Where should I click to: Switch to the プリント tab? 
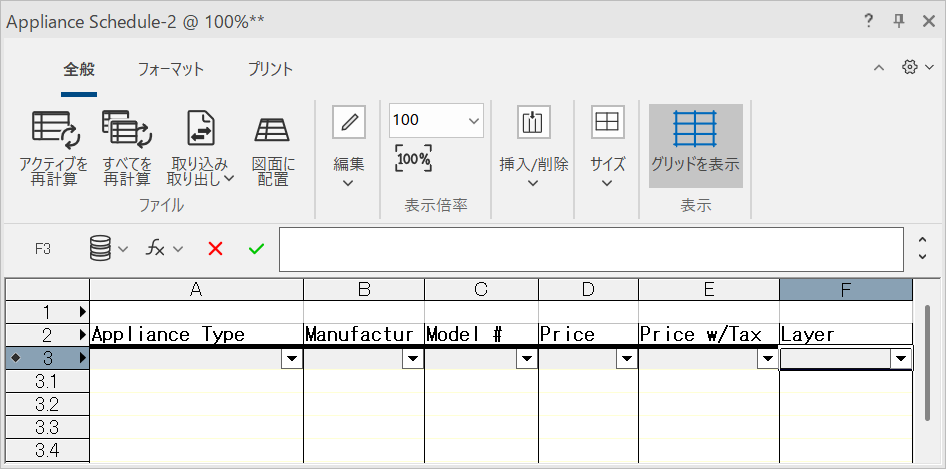coord(271,69)
